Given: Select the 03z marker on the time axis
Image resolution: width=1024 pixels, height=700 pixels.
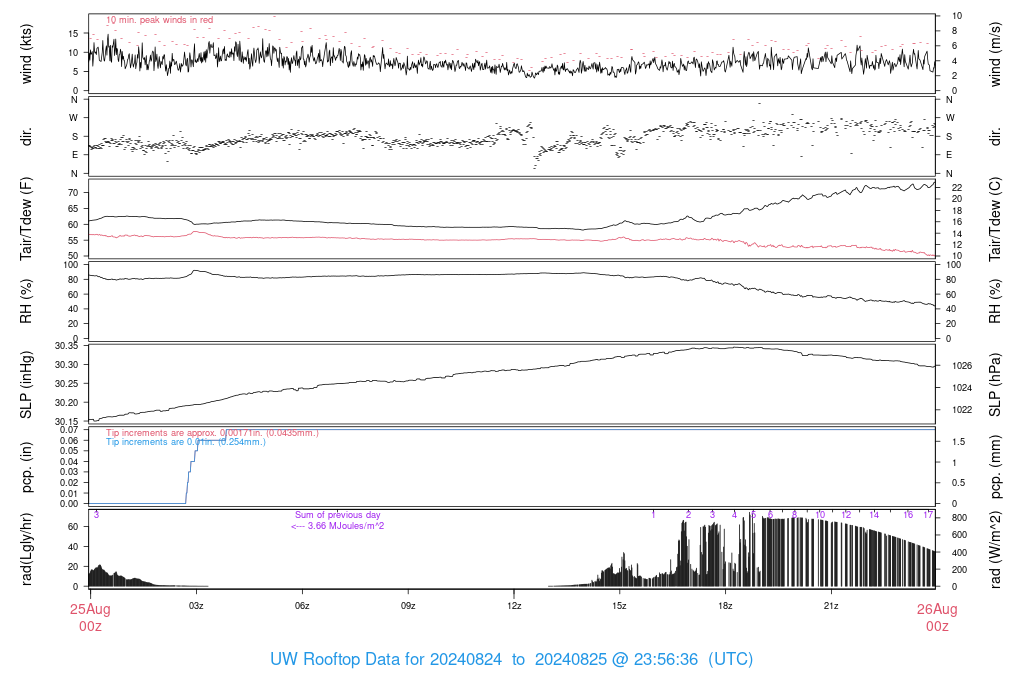Looking at the screenshot, I should click(x=196, y=606).
